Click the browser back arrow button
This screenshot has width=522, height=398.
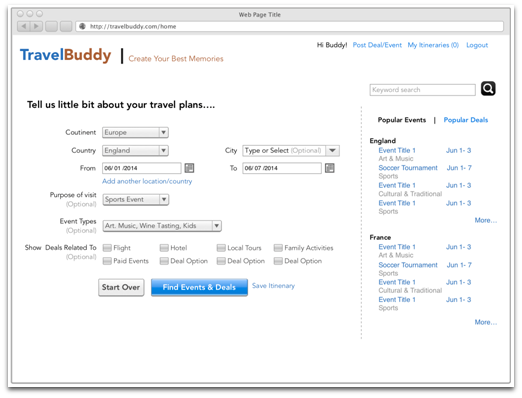tap(23, 26)
